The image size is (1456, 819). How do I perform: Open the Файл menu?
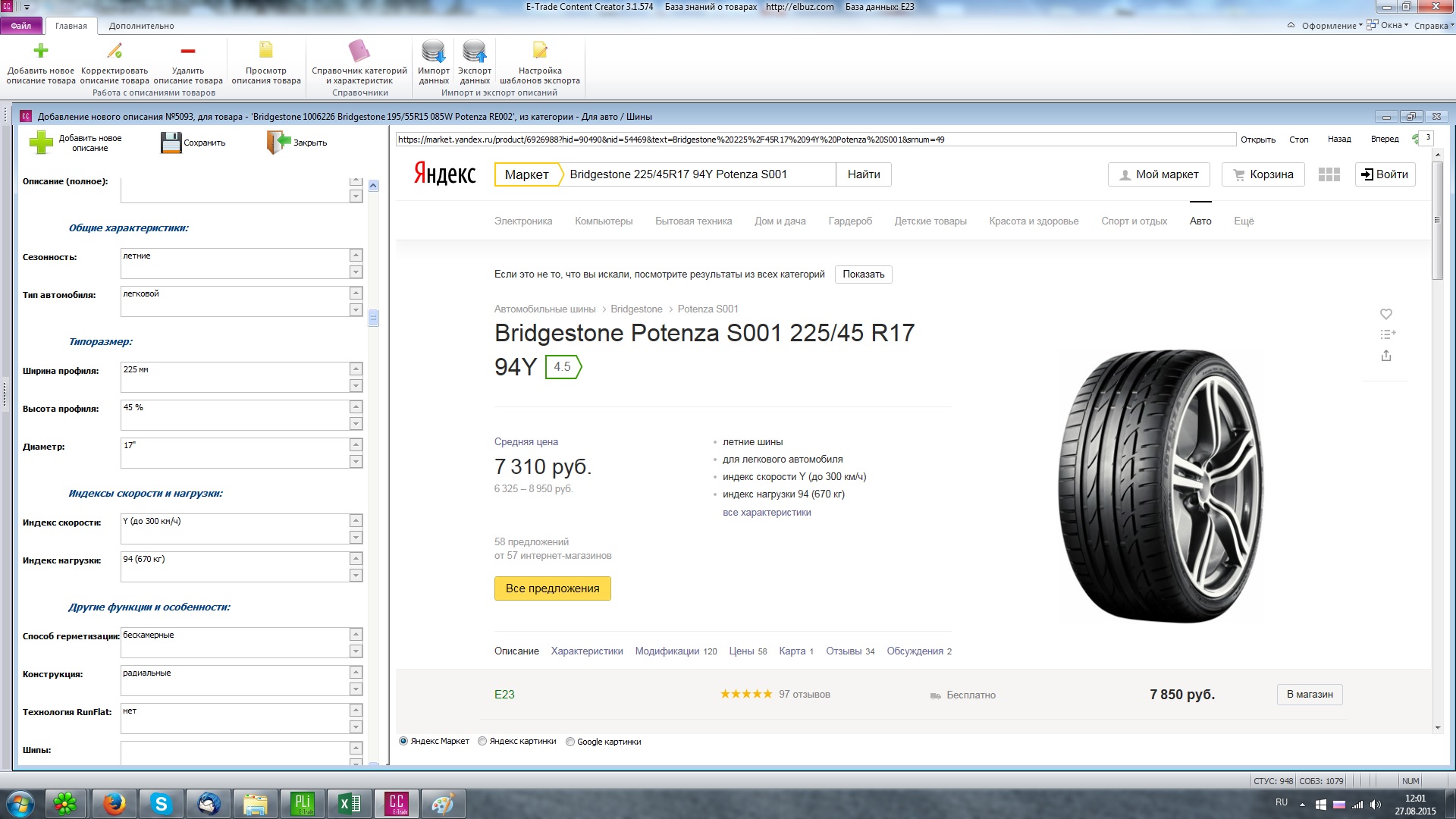tap(20, 26)
